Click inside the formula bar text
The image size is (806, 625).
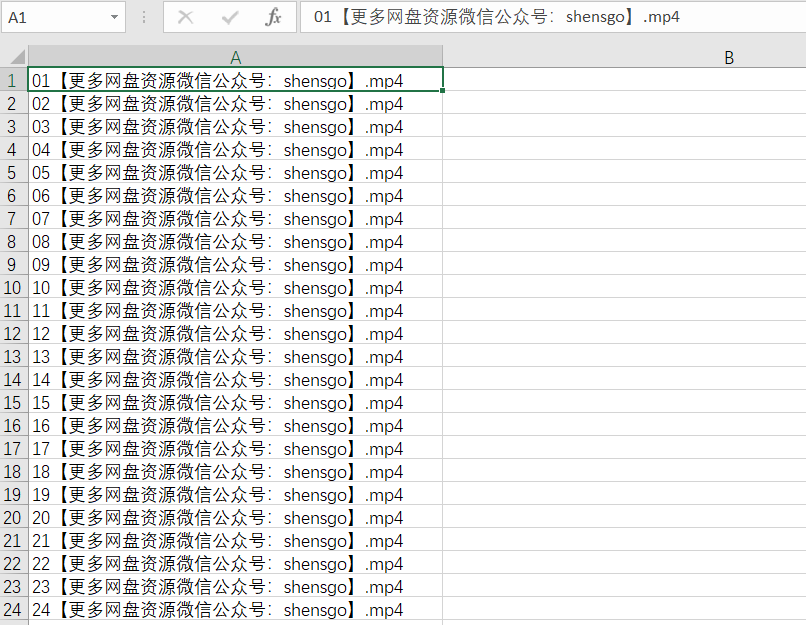coord(497,17)
